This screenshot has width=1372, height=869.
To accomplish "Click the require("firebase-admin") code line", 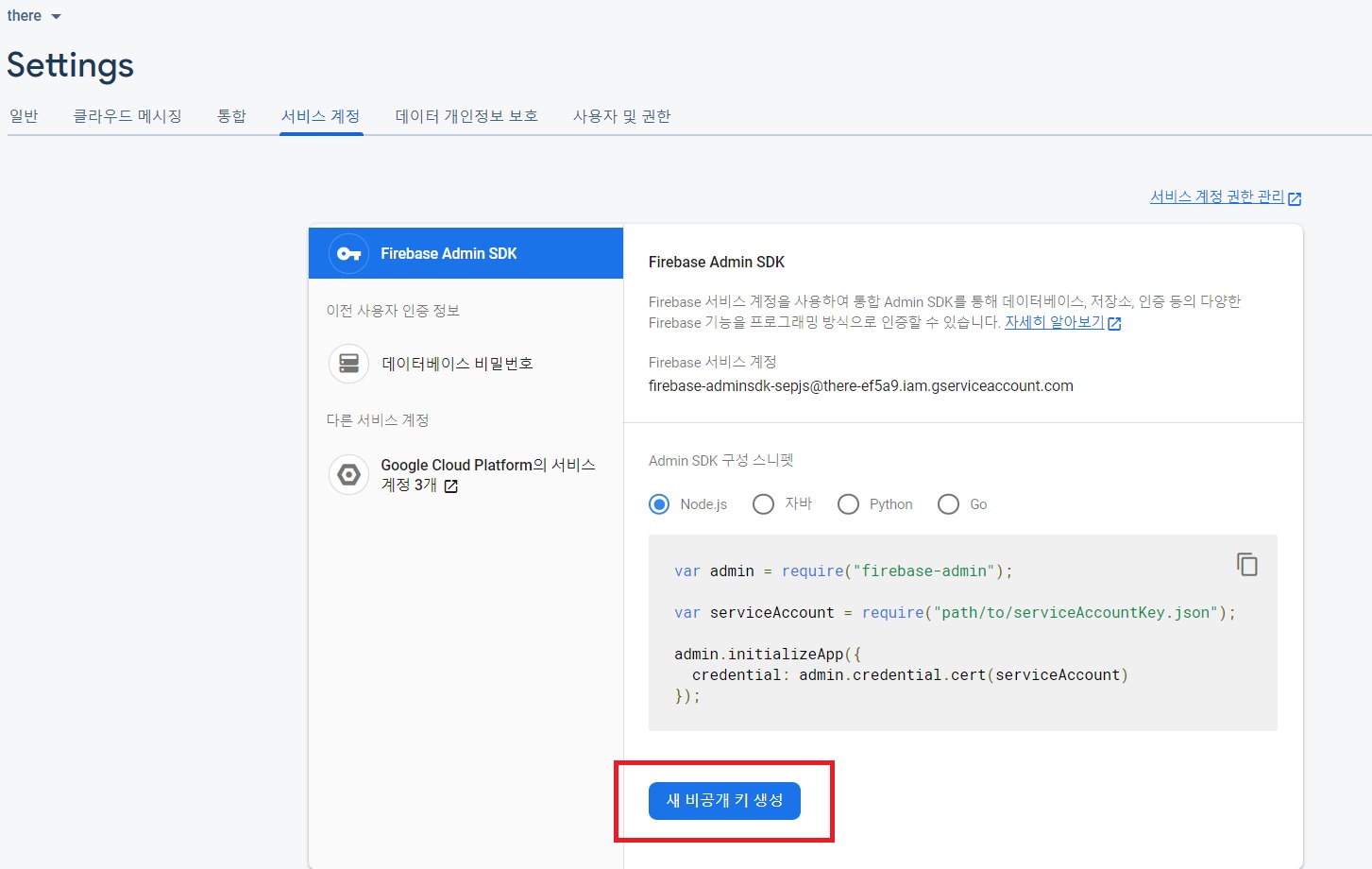I will point(843,571).
